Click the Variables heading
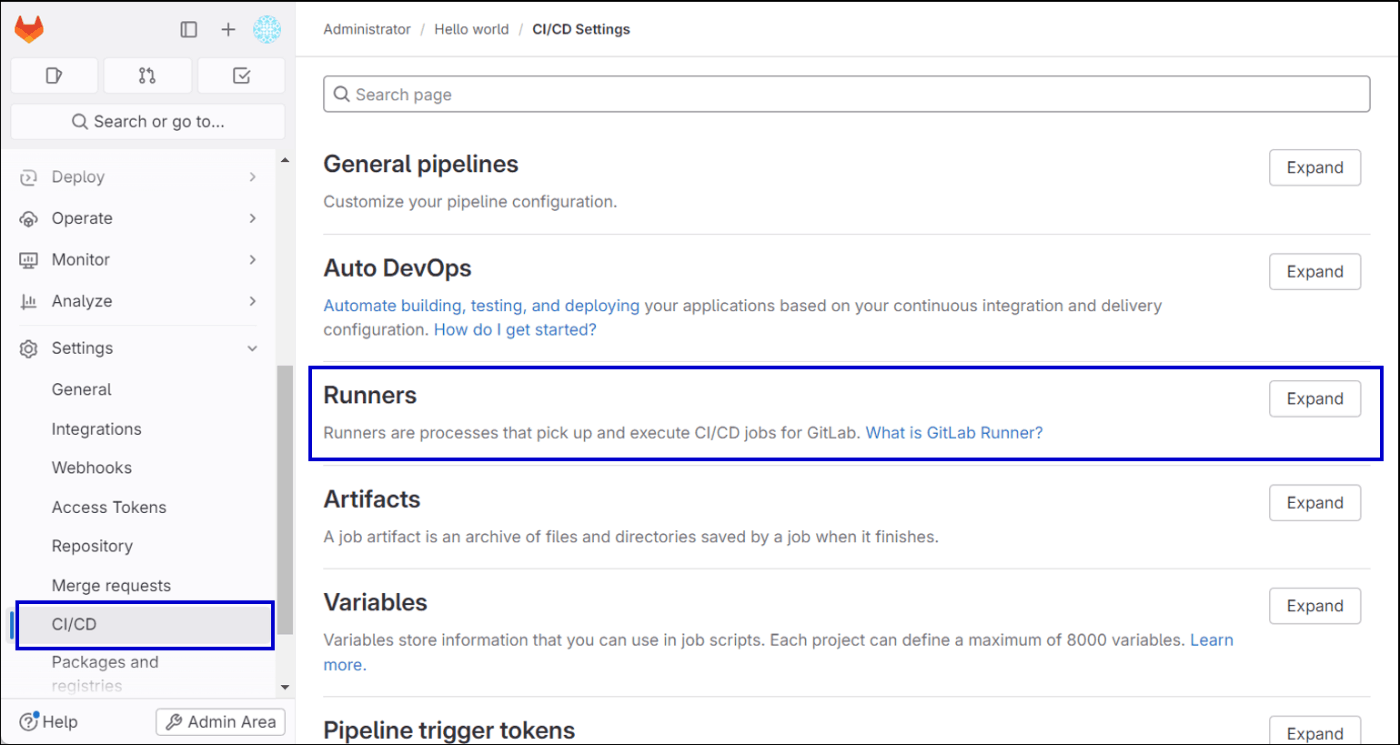The height and width of the screenshot is (745, 1400). tap(375, 603)
